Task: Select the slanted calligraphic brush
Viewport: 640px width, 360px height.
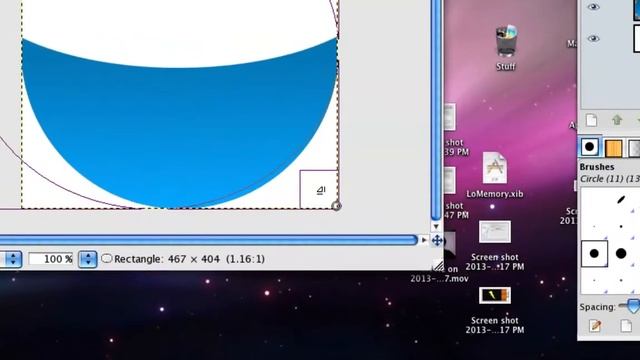Action: [621, 200]
